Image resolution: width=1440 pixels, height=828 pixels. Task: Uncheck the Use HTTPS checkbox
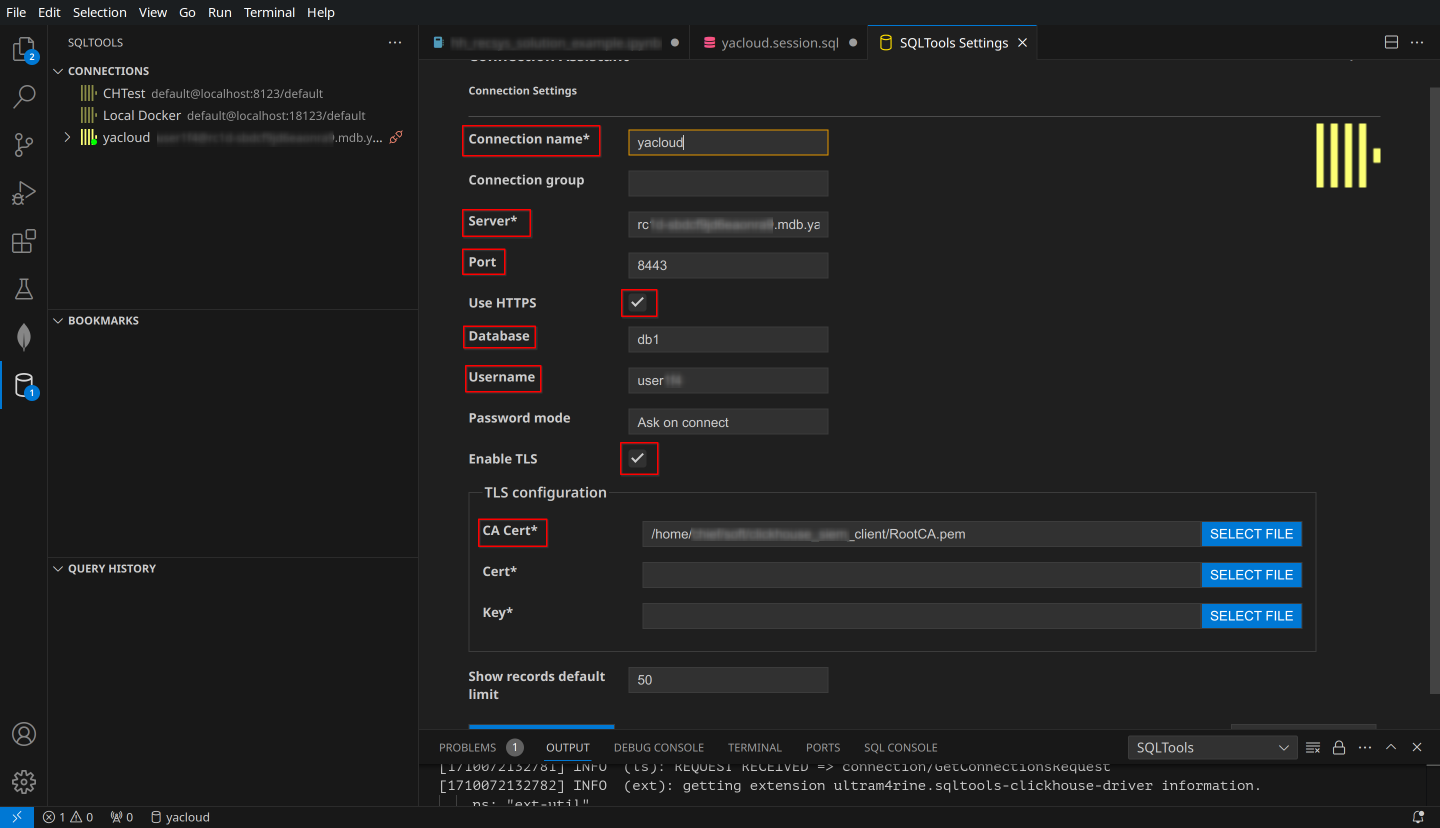638,302
